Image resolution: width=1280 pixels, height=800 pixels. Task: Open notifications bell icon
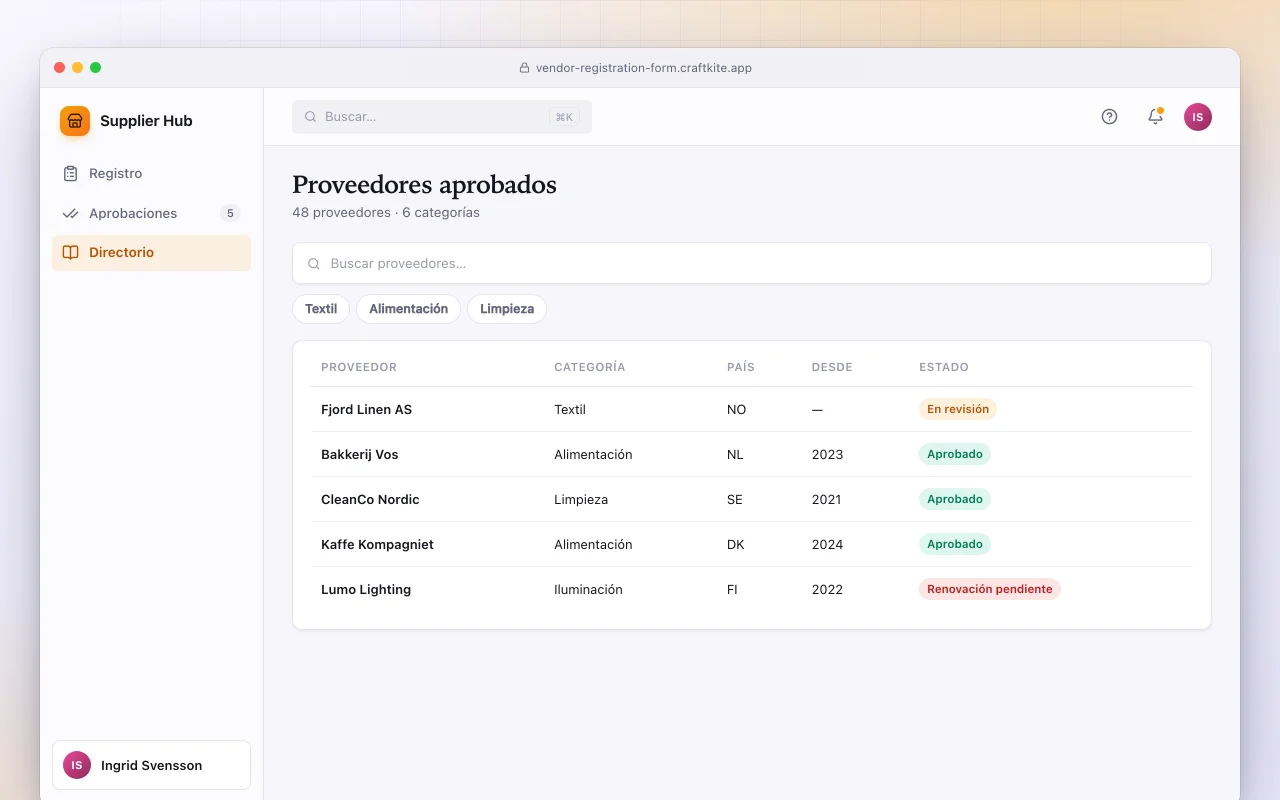(x=1155, y=117)
